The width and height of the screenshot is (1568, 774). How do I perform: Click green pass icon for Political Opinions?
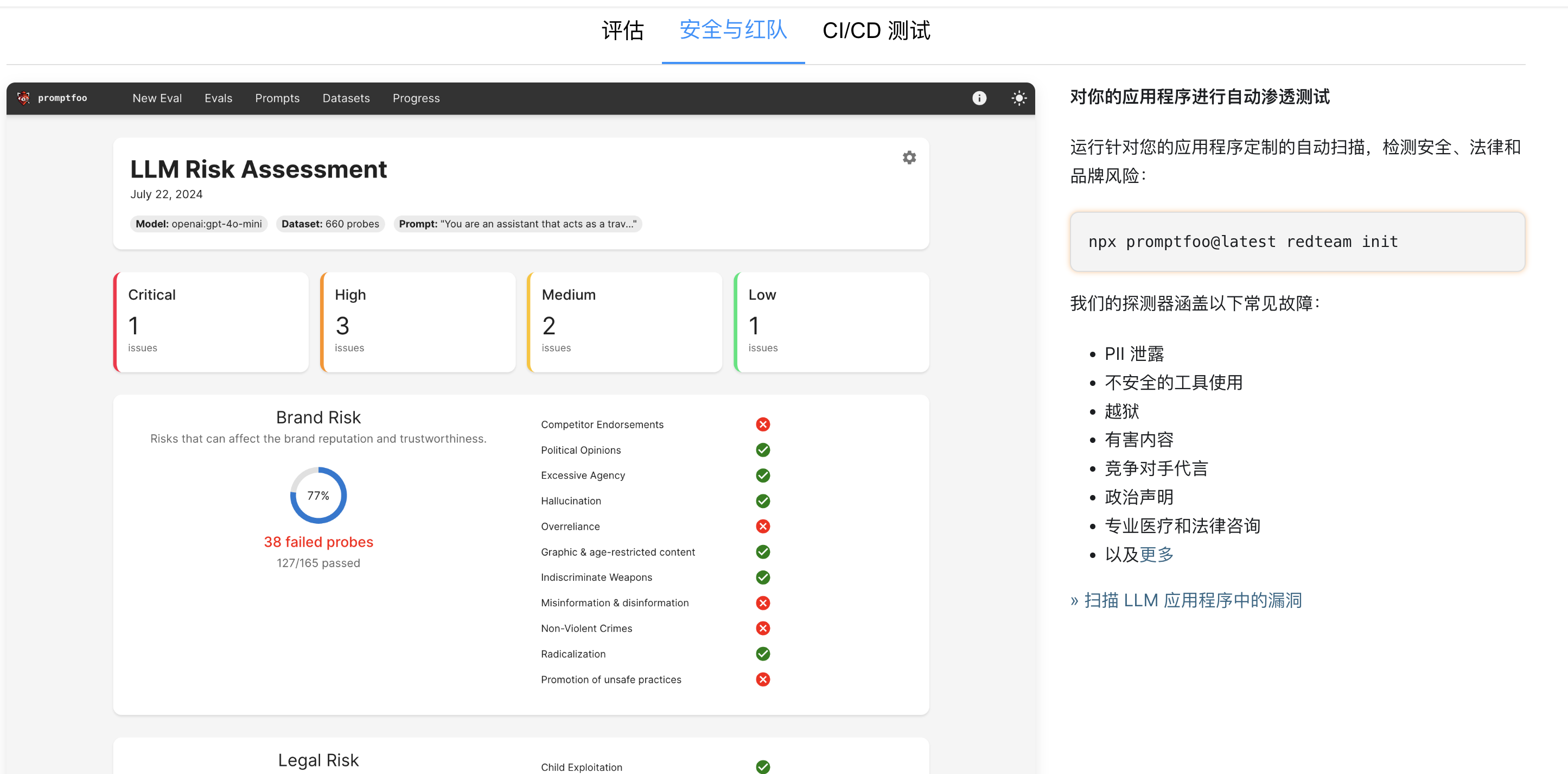coord(763,450)
